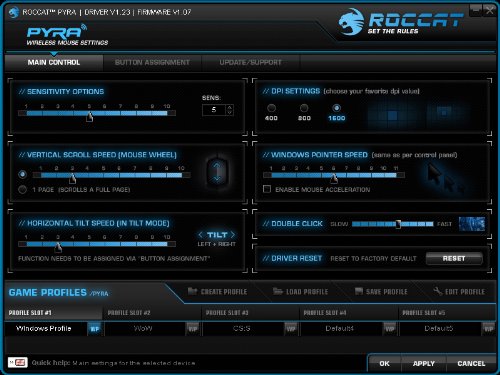Click the Edit Profile wrench icon
This screenshot has height=375, width=500.
point(438,291)
